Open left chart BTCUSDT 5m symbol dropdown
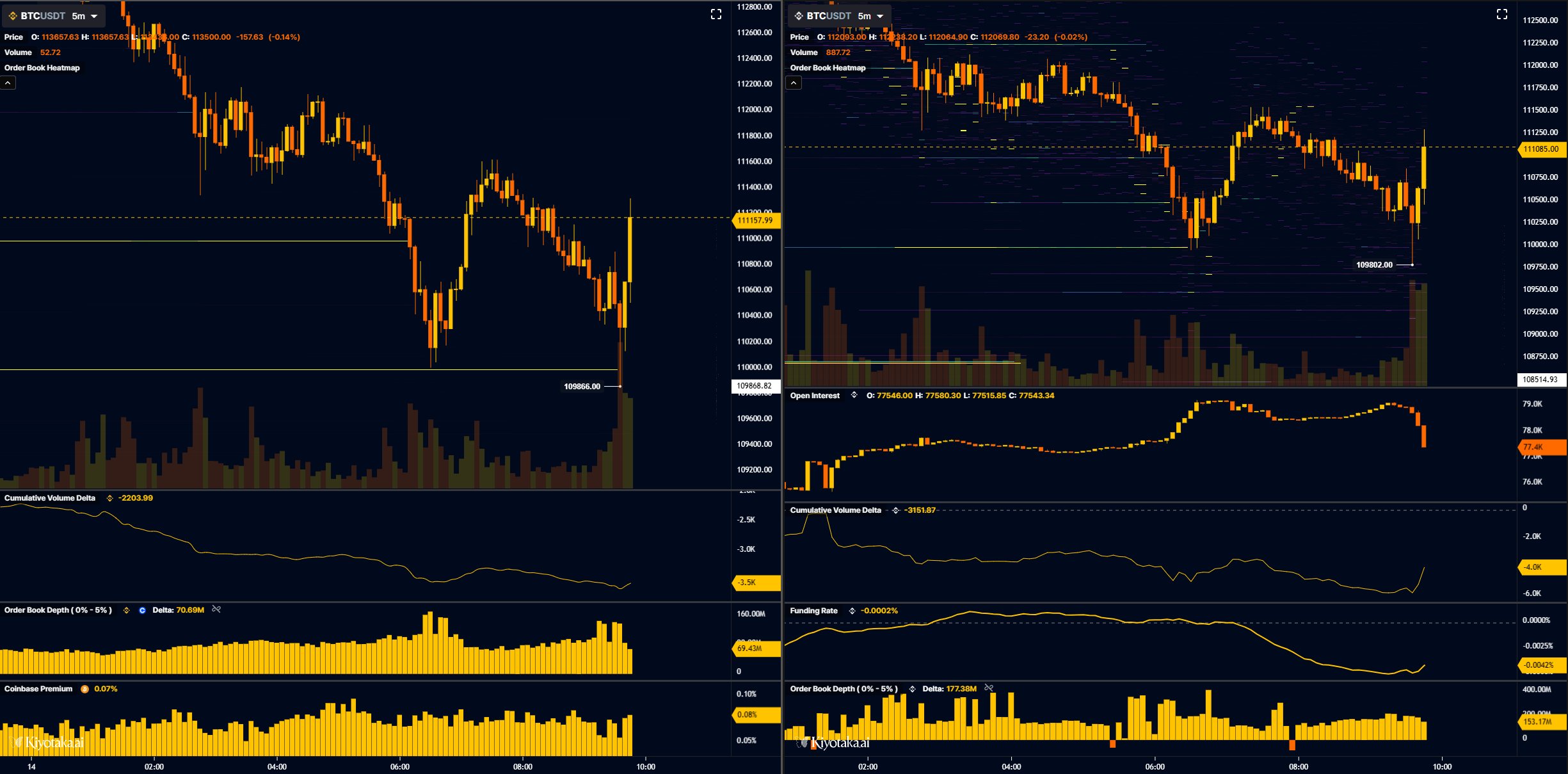This screenshot has height=774, width=1568. pos(54,15)
